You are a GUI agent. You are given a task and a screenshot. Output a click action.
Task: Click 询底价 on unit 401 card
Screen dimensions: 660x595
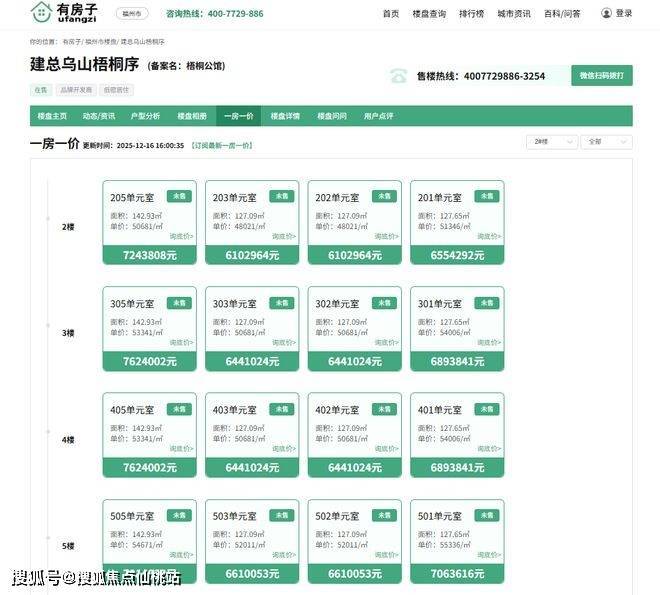click(x=489, y=449)
